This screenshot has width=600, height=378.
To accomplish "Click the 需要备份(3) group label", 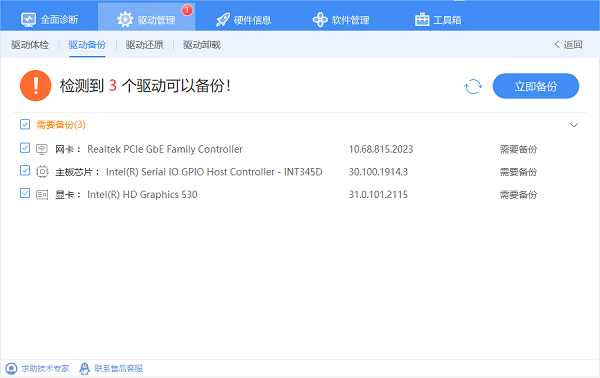I will coord(61,125).
